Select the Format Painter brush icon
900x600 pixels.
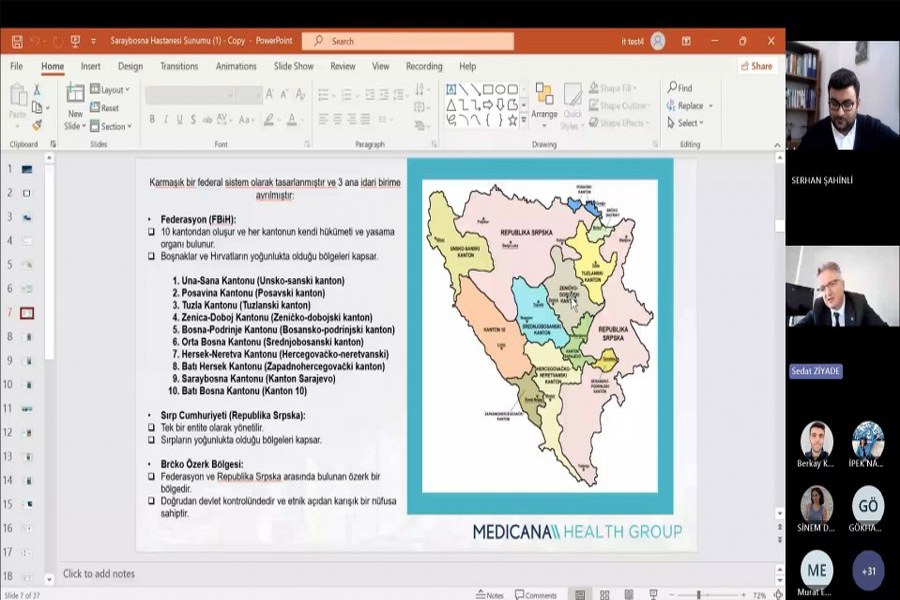tap(37, 125)
